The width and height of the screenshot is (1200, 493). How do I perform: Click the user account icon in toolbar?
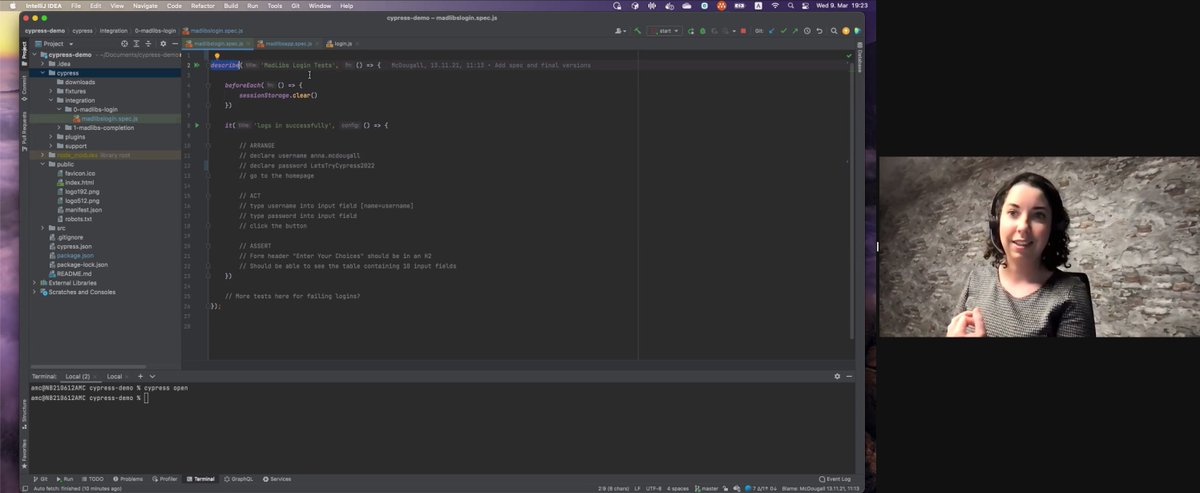618,31
